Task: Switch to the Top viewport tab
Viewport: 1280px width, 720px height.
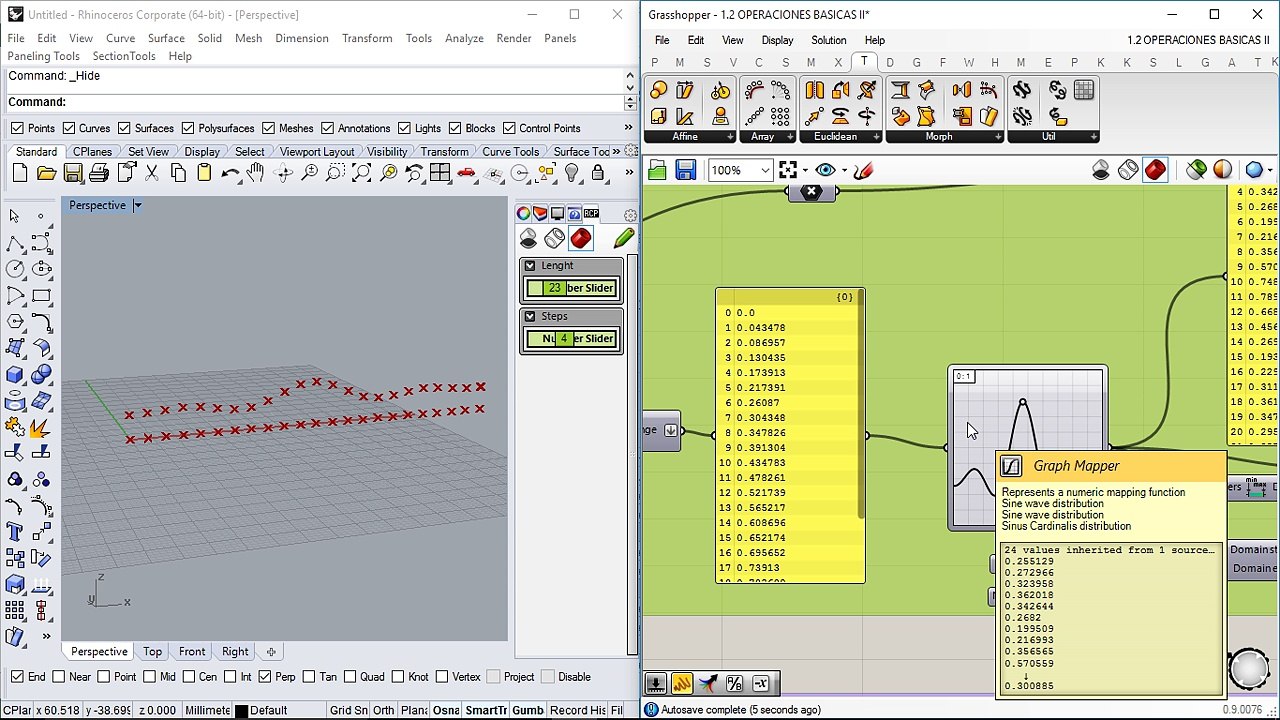Action: tap(152, 652)
